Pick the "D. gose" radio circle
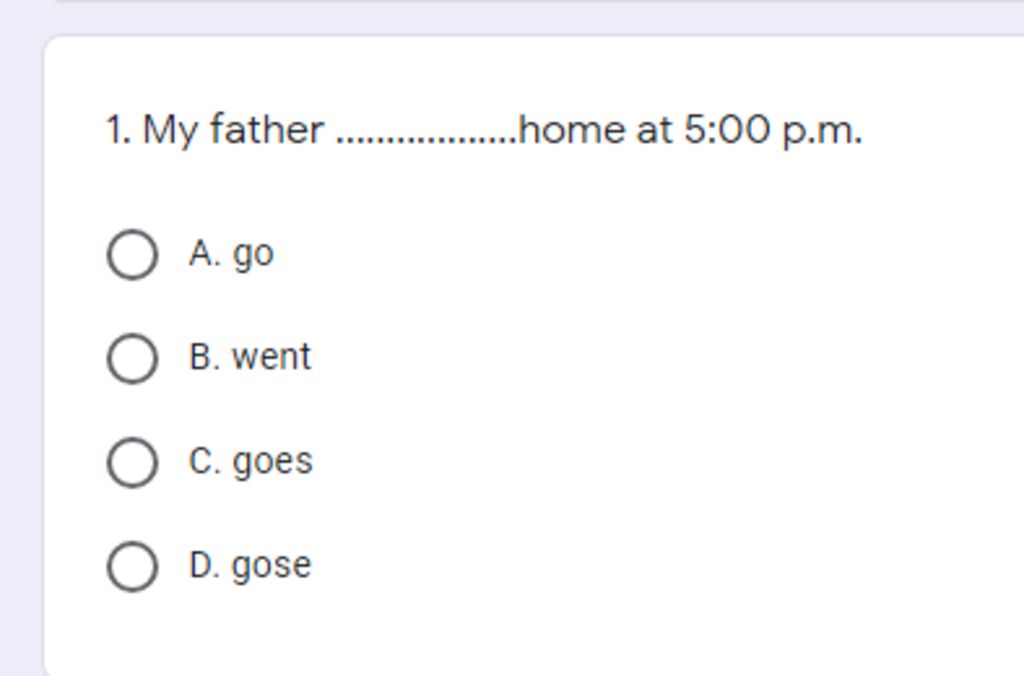This screenshot has width=1024, height=676. (133, 566)
